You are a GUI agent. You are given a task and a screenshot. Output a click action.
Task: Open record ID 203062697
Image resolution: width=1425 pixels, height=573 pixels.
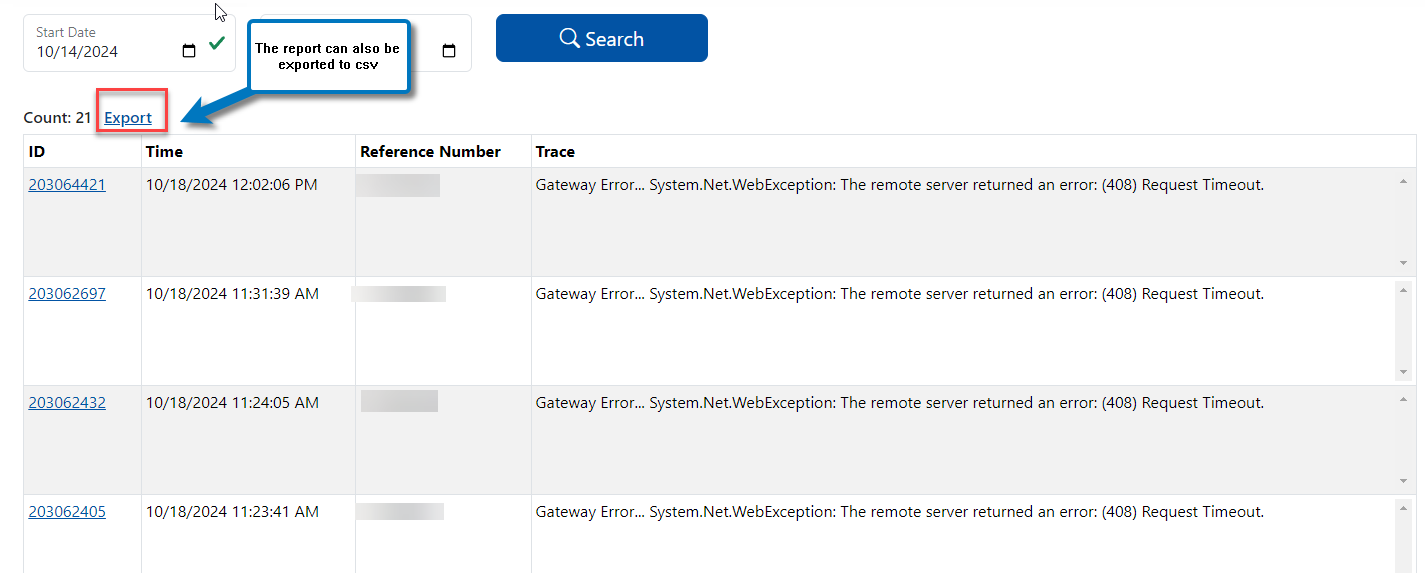[x=67, y=293]
